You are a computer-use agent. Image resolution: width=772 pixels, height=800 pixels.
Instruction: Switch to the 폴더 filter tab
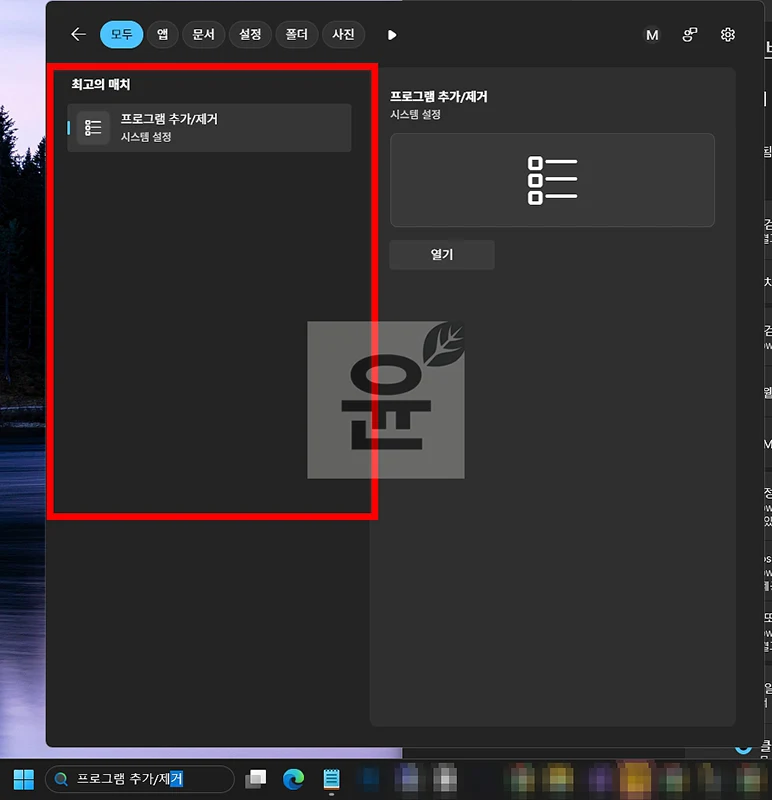(296, 35)
